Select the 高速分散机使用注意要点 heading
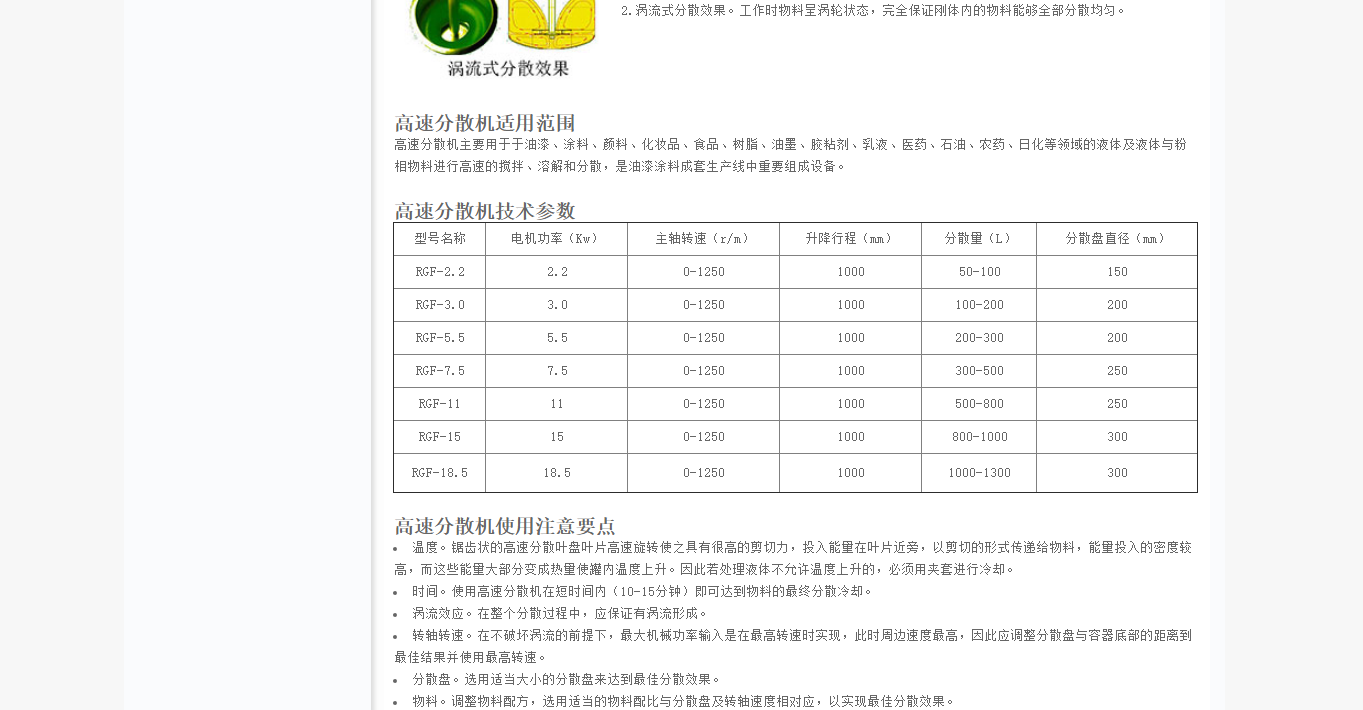1363x710 pixels. [x=505, y=526]
